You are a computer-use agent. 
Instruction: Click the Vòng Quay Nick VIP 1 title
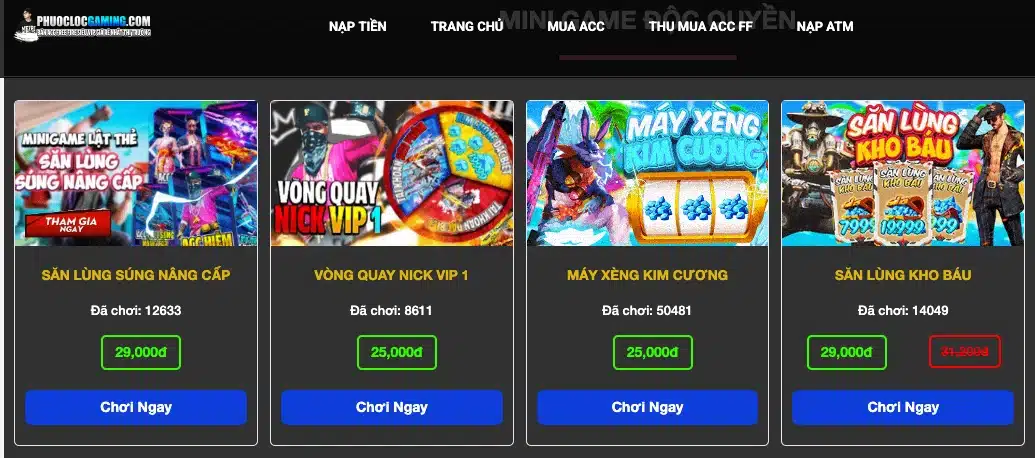[x=391, y=275]
